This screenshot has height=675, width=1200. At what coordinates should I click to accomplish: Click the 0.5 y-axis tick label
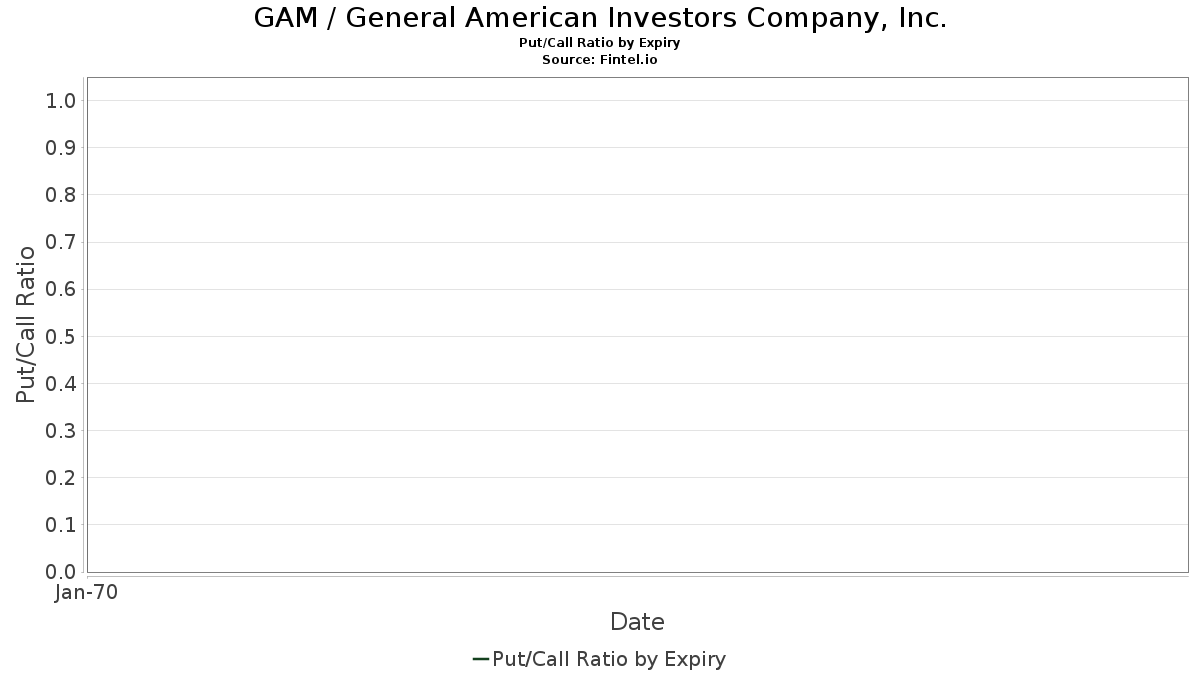tap(61, 336)
